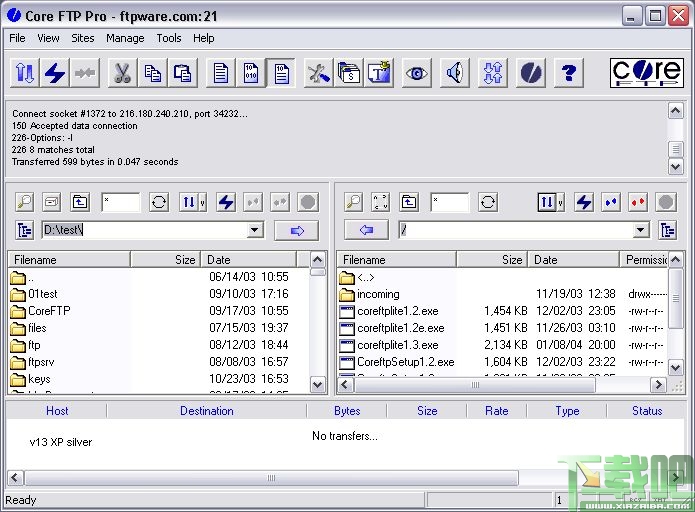Viewport: 695px width, 512px height.
Task: Expand the remote path dropdown
Action: 641,231
